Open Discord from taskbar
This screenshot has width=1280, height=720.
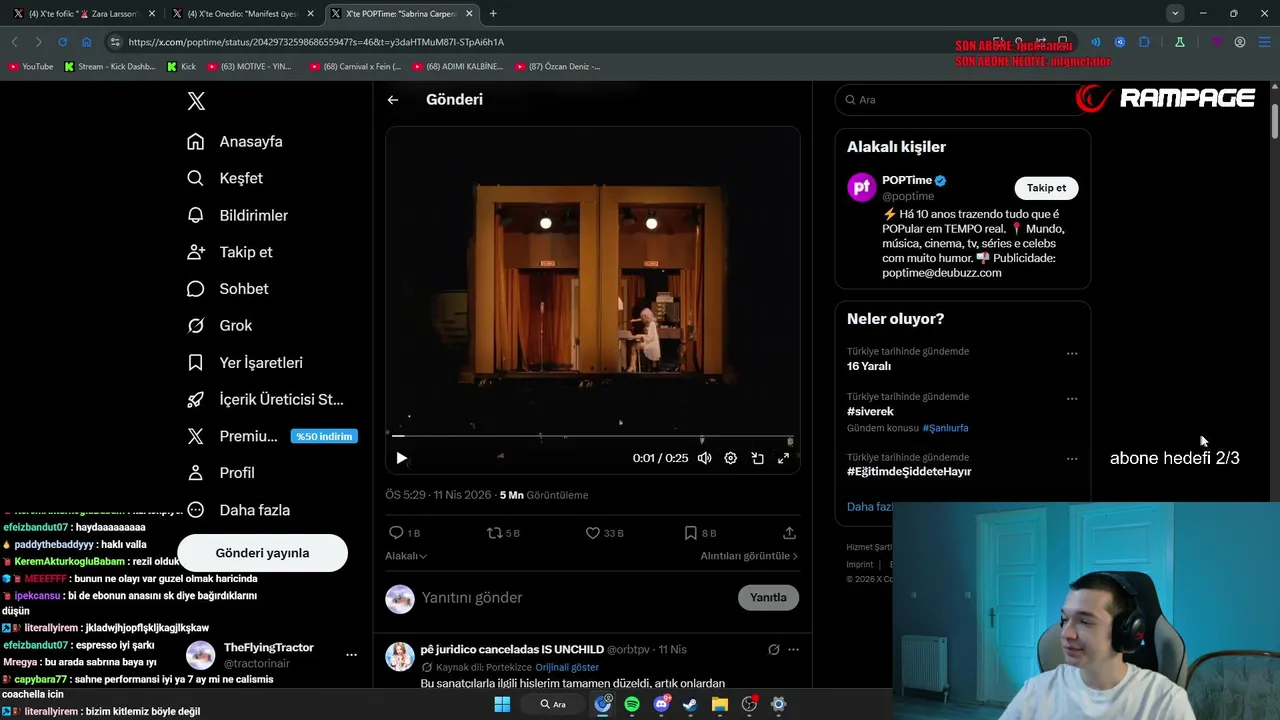coord(661,704)
